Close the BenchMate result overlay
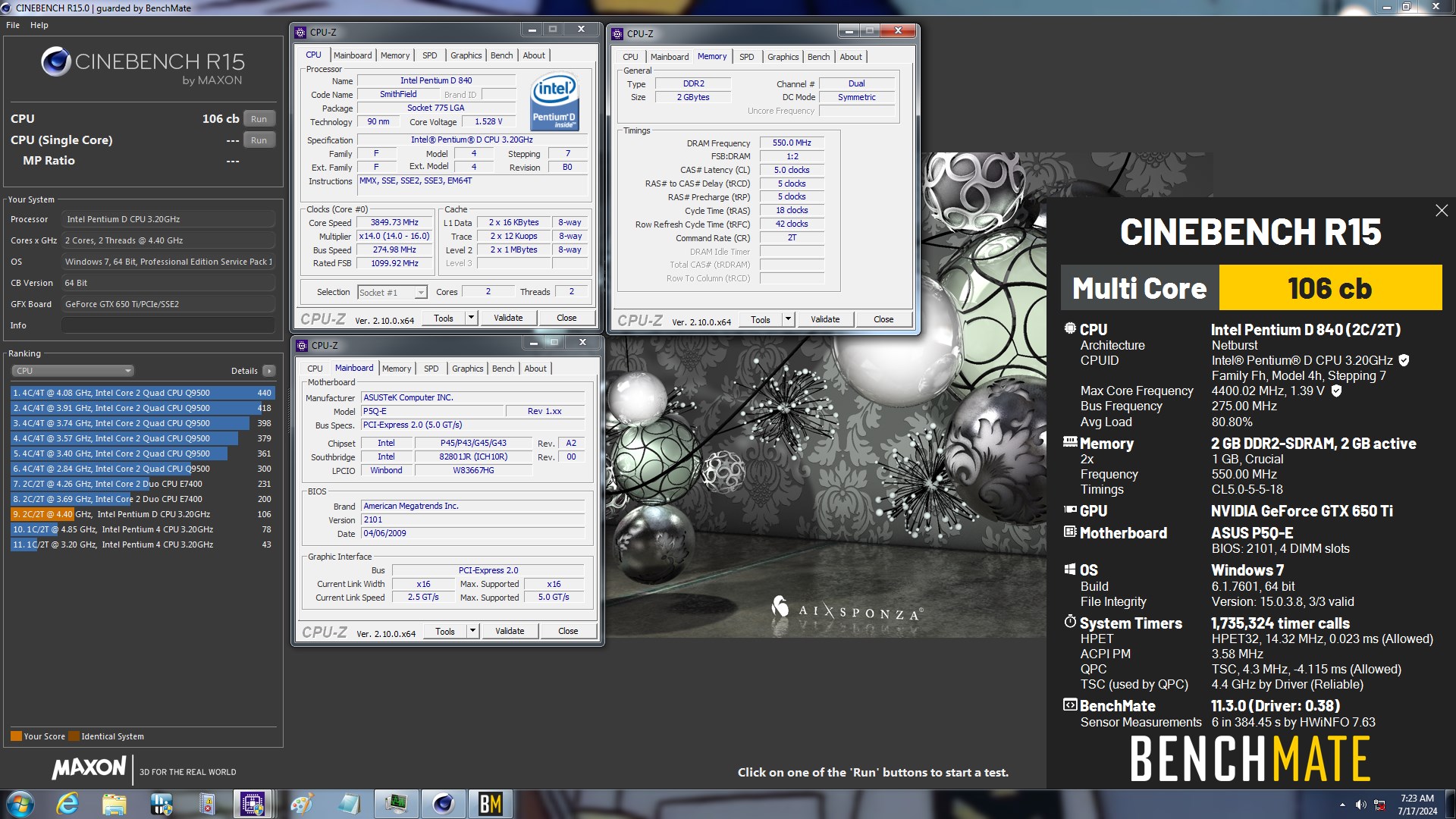The image size is (1456, 819). pyautogui.click(x=1442, y=211)
